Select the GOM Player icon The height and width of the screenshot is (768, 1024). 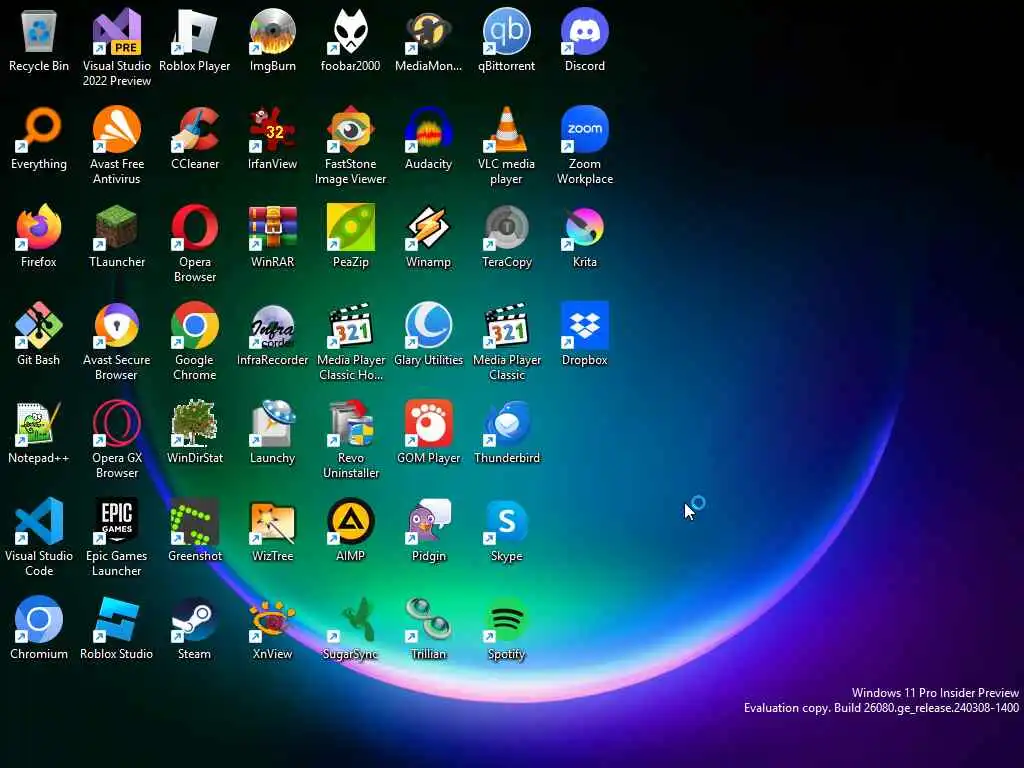428,423
